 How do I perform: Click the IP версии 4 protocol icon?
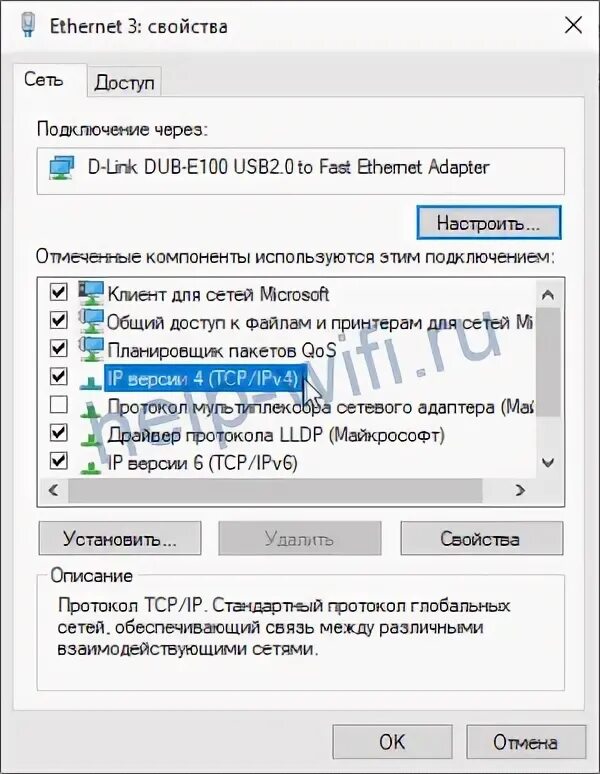point(91,381)
